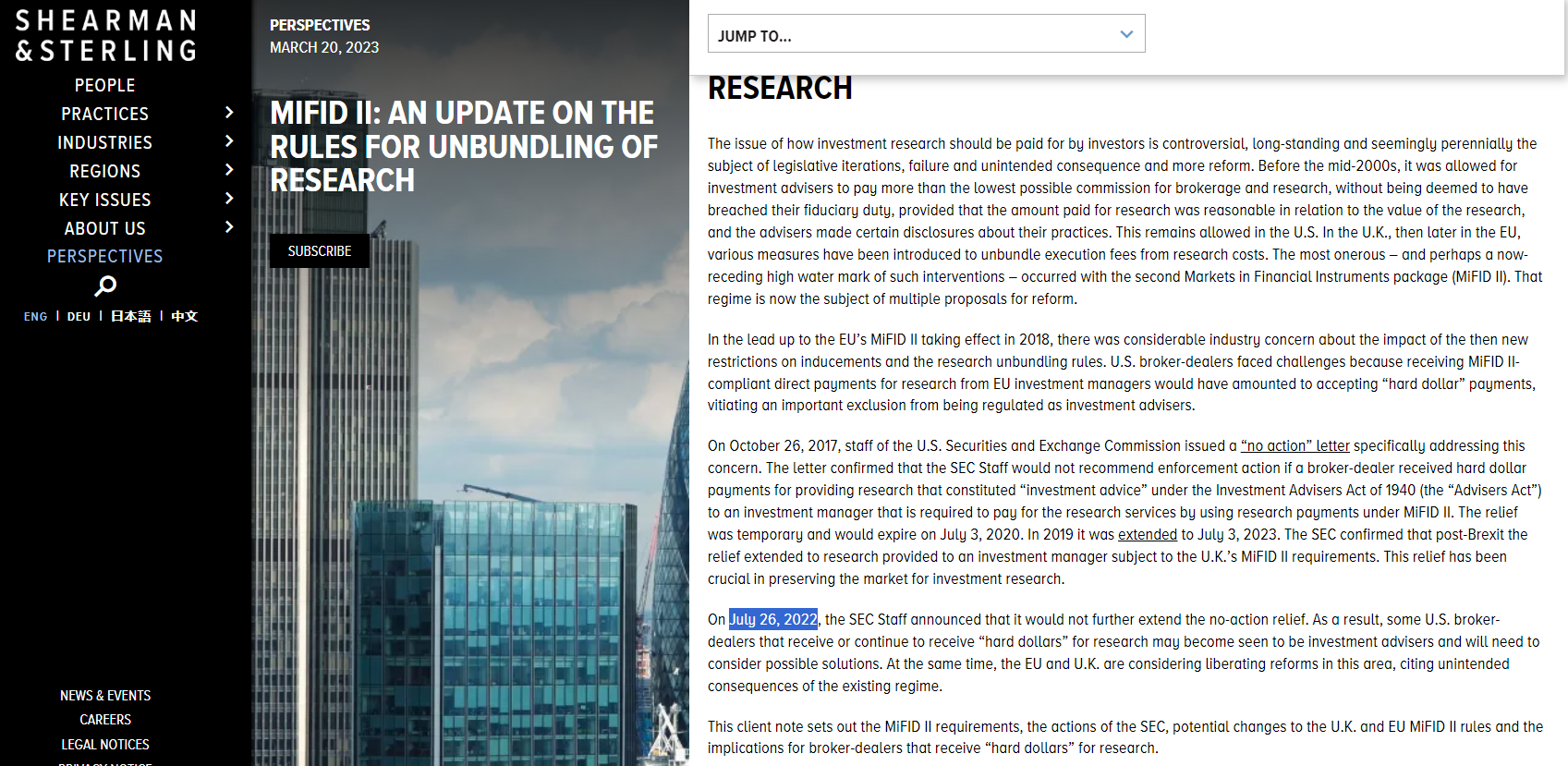Click the RESEARCH section heading
This screenshot has height=766, width=1568.
[x=780, y=89]
